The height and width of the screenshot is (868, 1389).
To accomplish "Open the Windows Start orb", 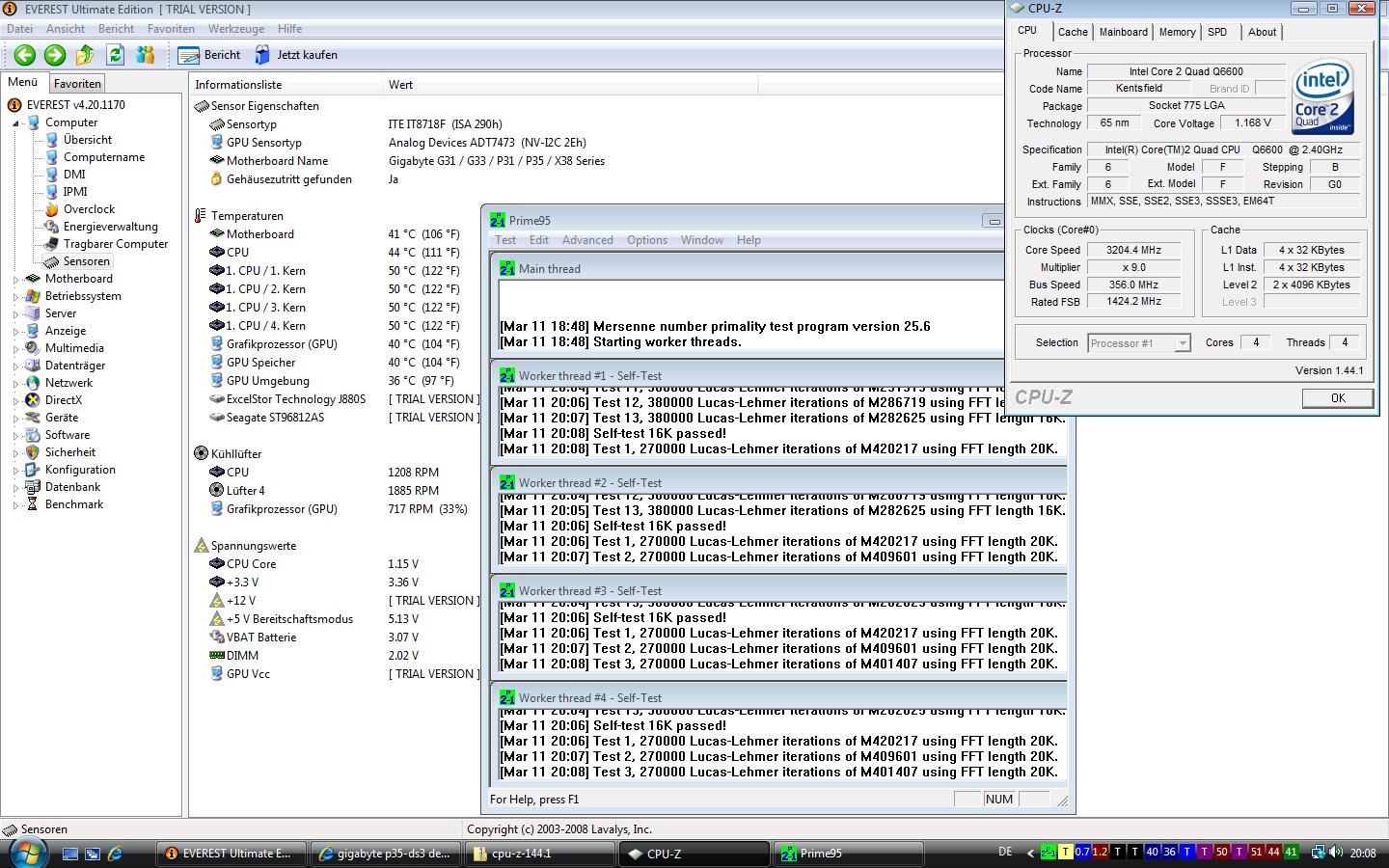I will pos(26,853).
